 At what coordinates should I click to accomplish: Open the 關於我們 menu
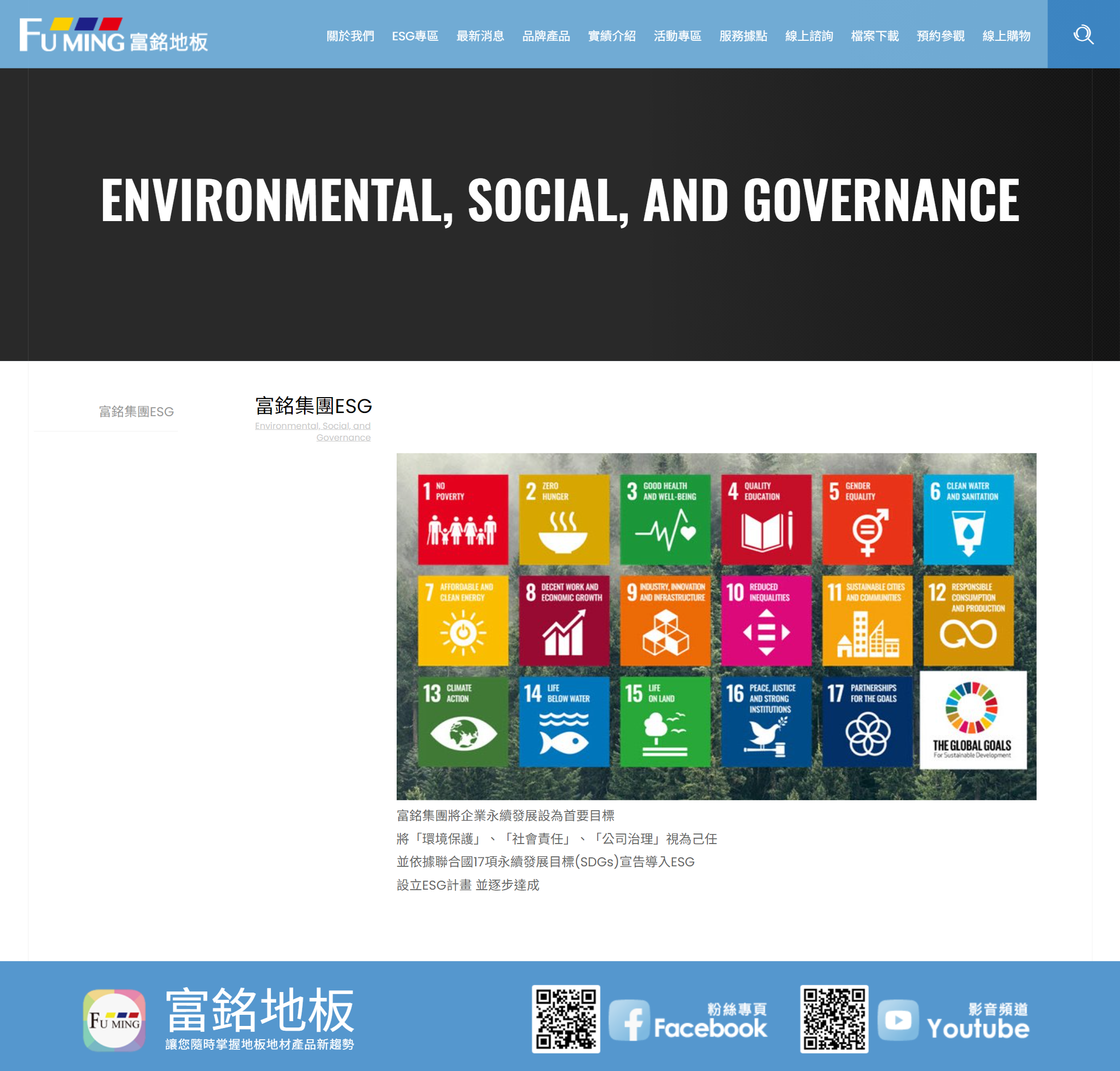point(350,36)
